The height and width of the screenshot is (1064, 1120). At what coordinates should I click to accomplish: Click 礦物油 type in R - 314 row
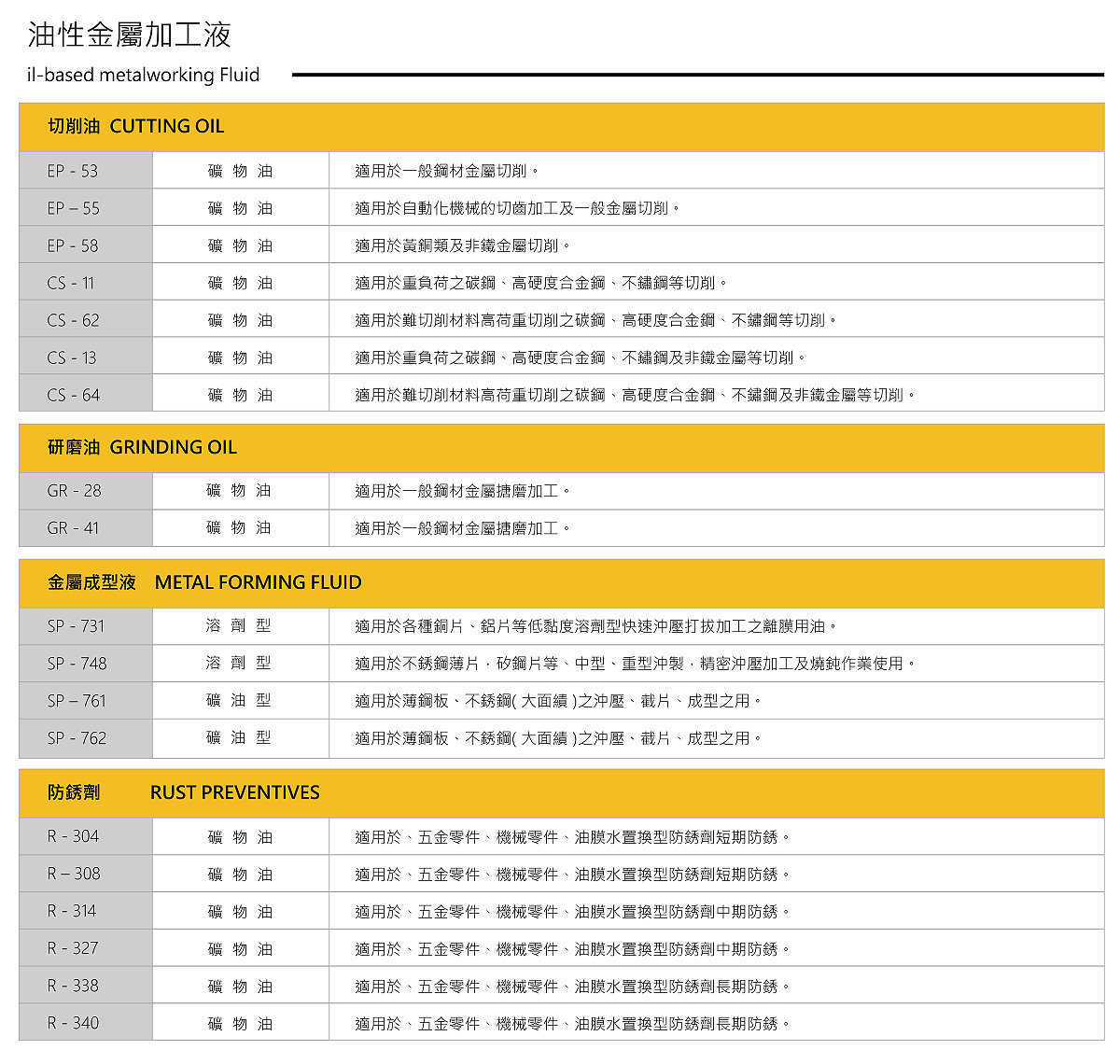coord(241,911)
